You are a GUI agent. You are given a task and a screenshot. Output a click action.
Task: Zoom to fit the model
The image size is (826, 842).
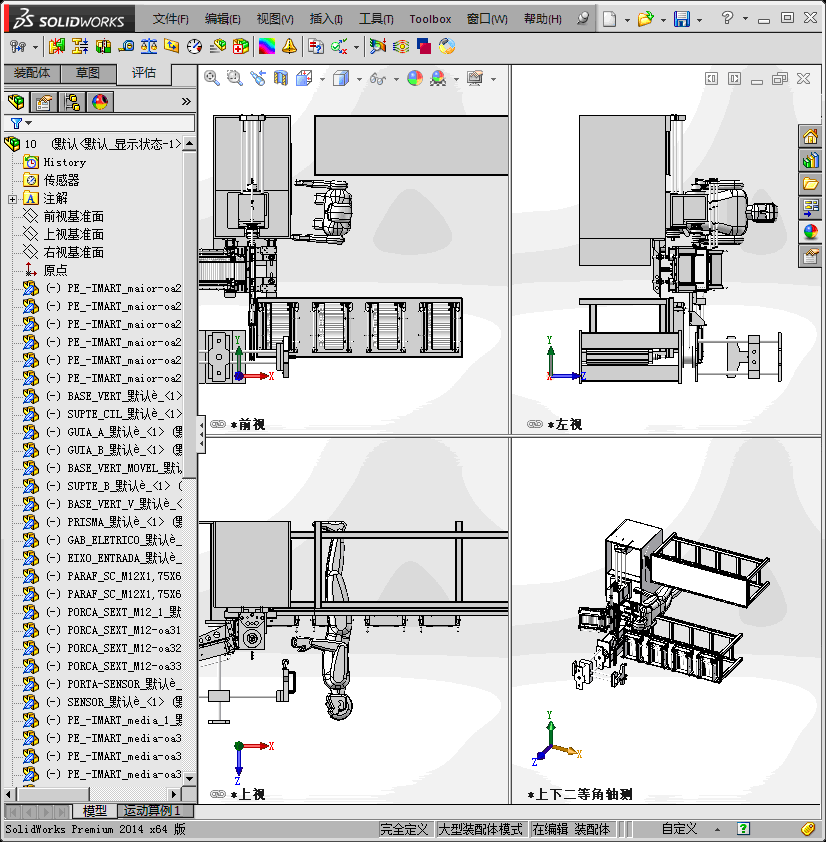point(212,78)
